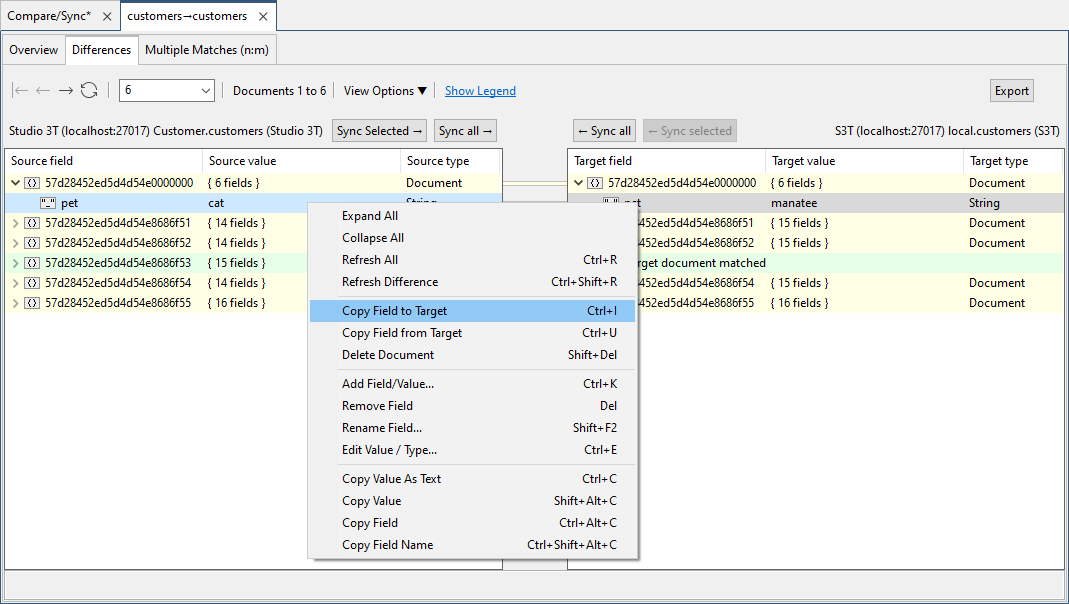Select Copy Value menu entry
Screen dimensions: 1069x604
pos(472,501)
